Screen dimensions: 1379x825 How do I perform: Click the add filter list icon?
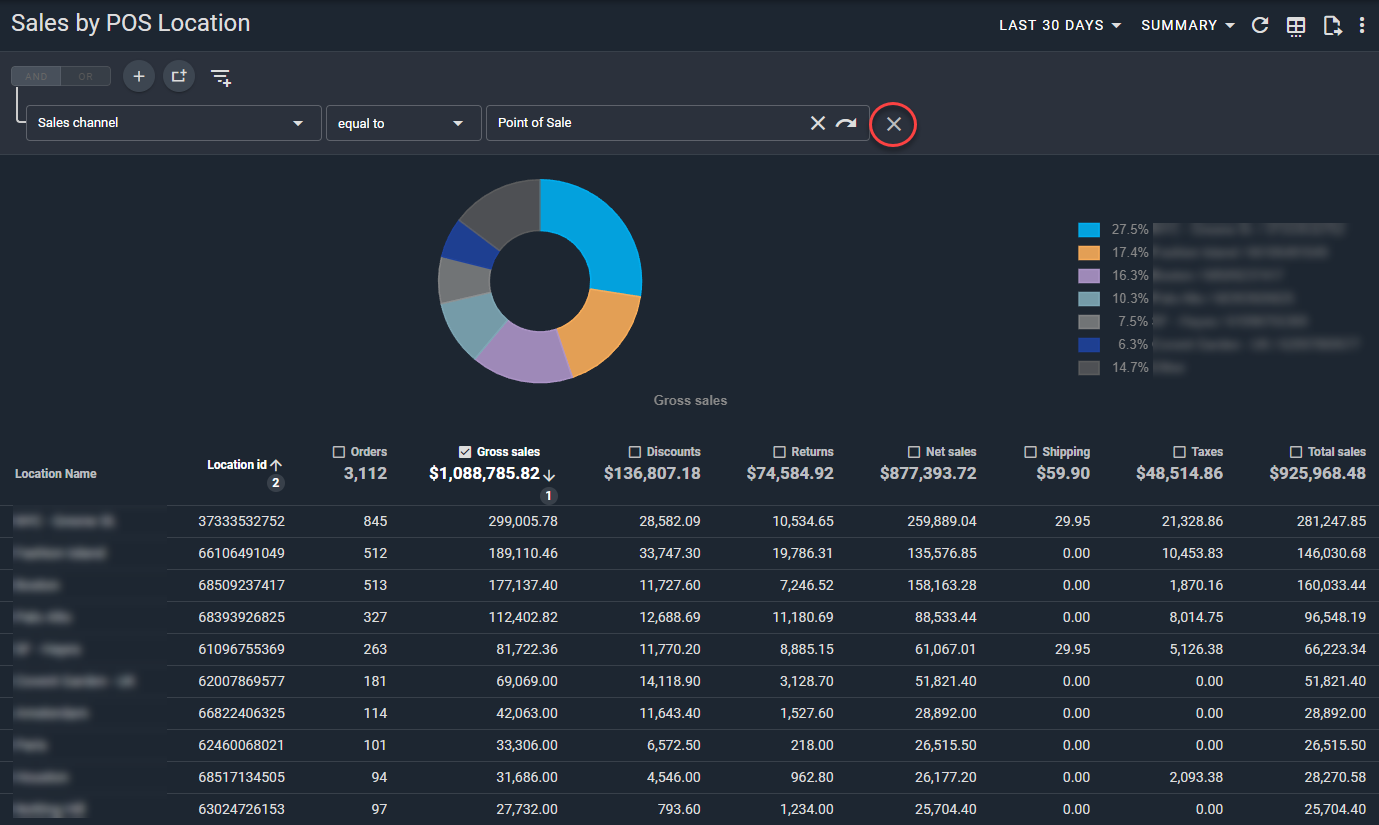220,76
